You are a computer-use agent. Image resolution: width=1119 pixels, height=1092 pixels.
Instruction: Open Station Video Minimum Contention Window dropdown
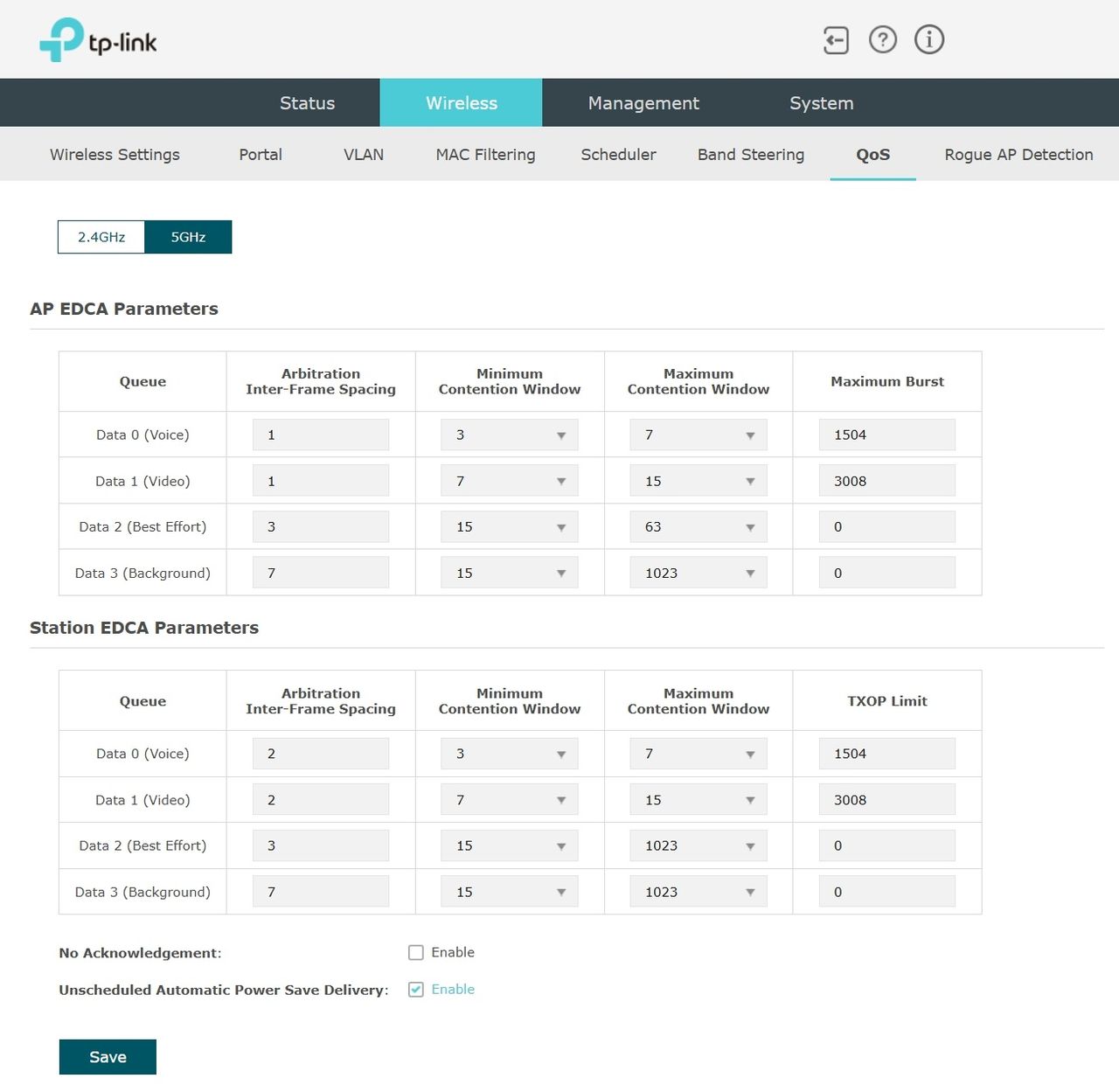pos(510,800)
